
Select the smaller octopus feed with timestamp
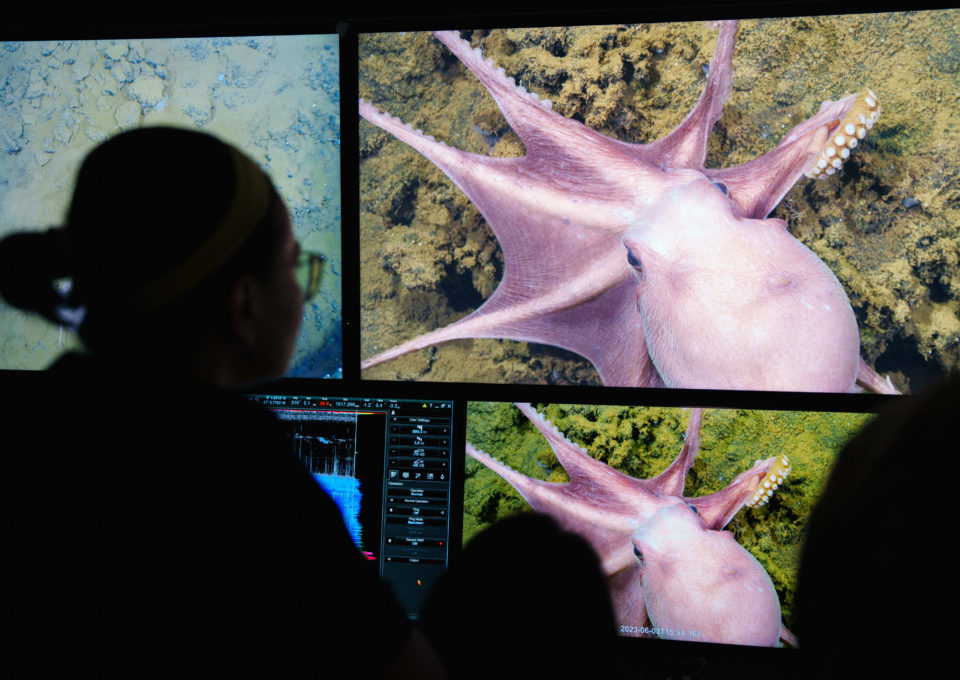(669, 524)
